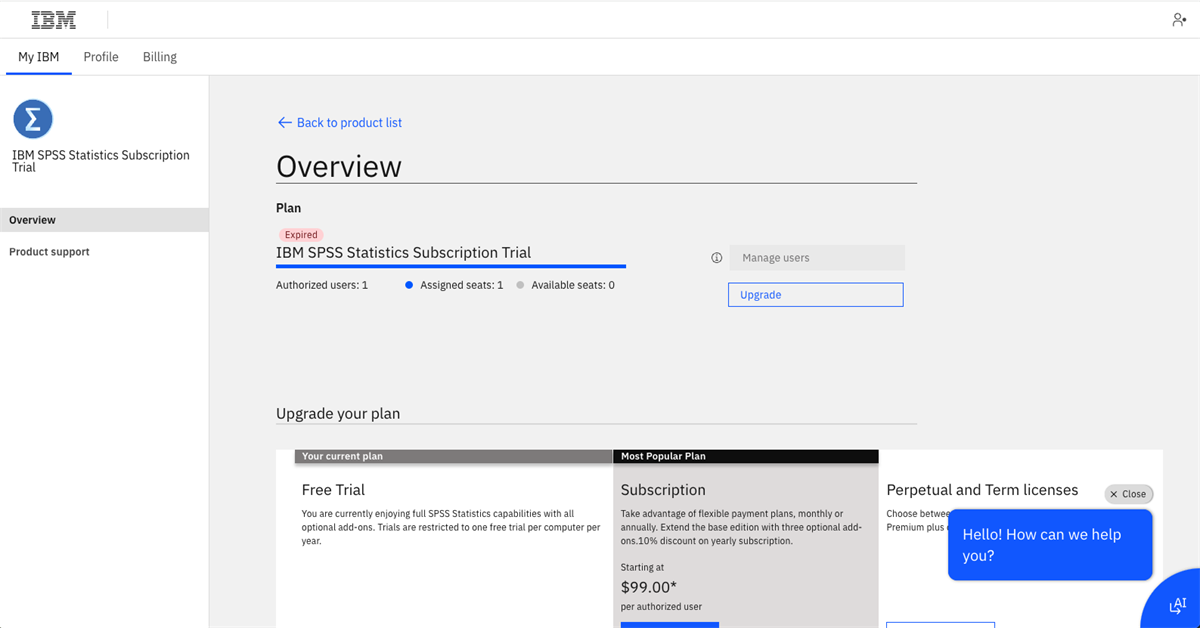Click the blue Assigned seats legend dot
Viewport: 1200px width, 628px height.
click(x=409, y=286)
